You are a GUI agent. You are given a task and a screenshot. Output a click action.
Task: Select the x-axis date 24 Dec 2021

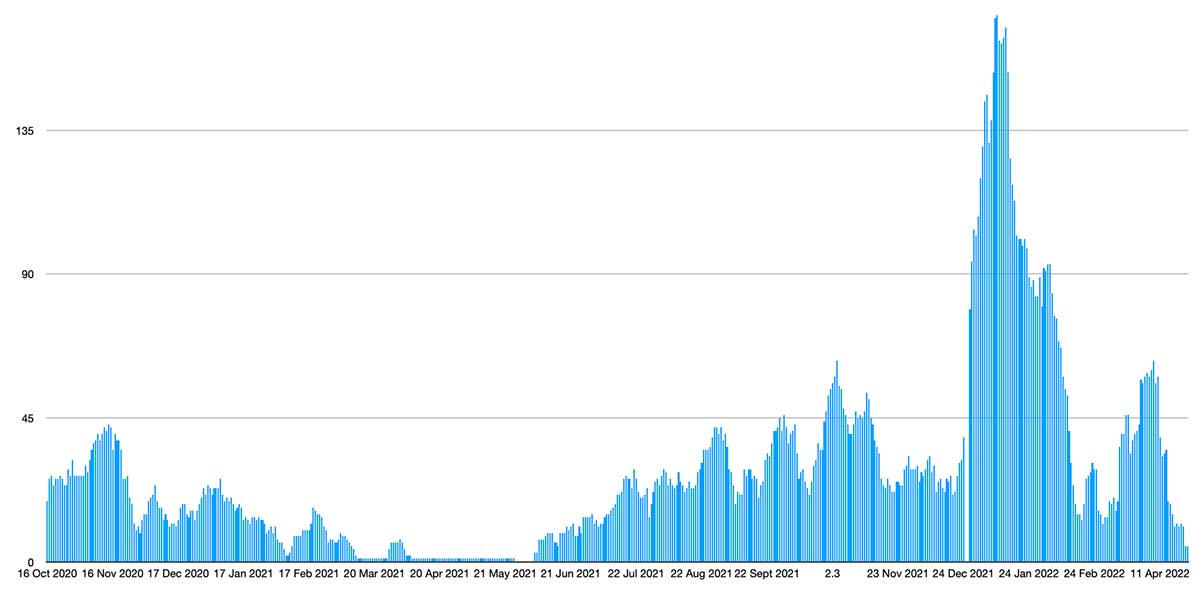(963, 574)
